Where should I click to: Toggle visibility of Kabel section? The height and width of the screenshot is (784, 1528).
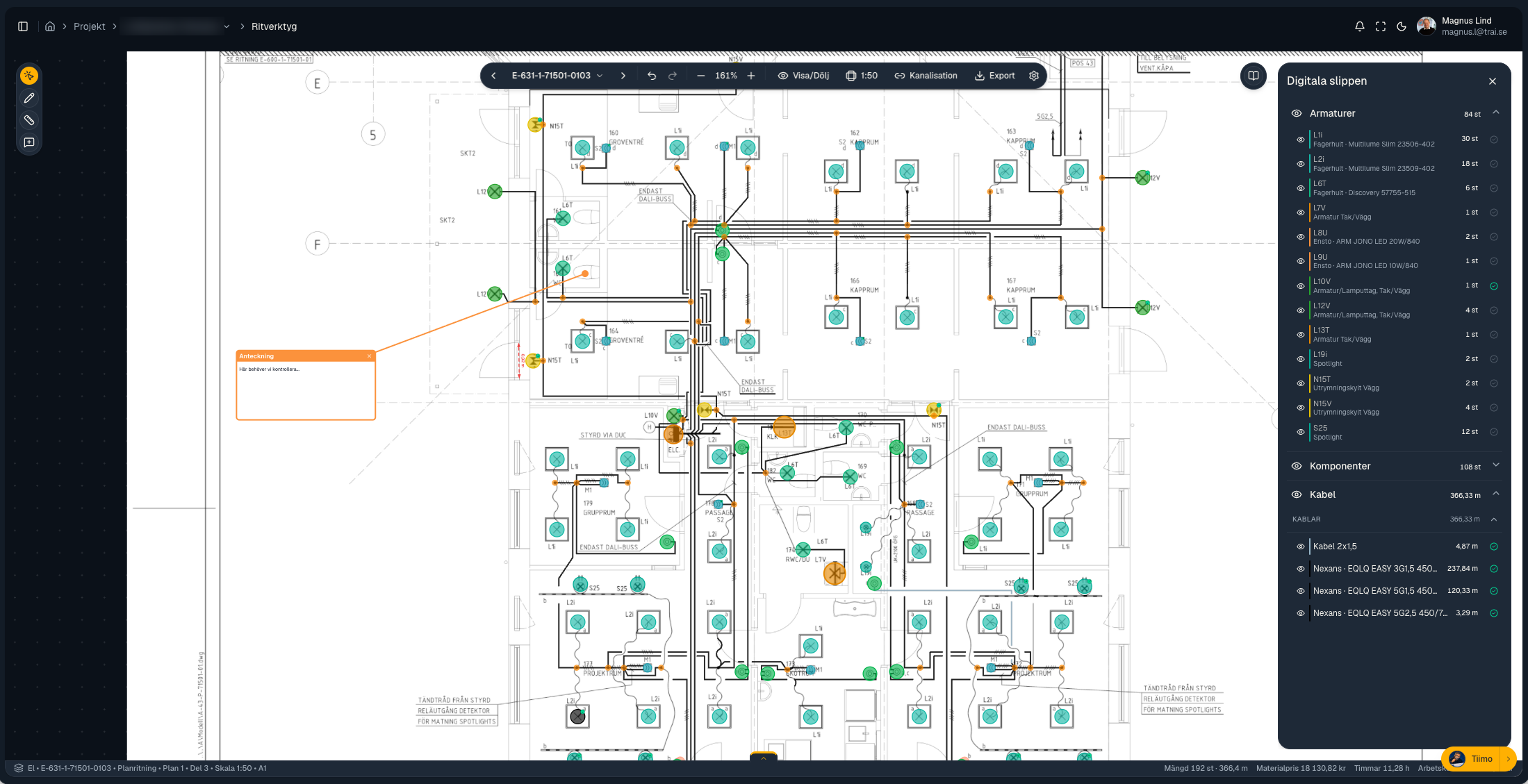coord(1297,494)
